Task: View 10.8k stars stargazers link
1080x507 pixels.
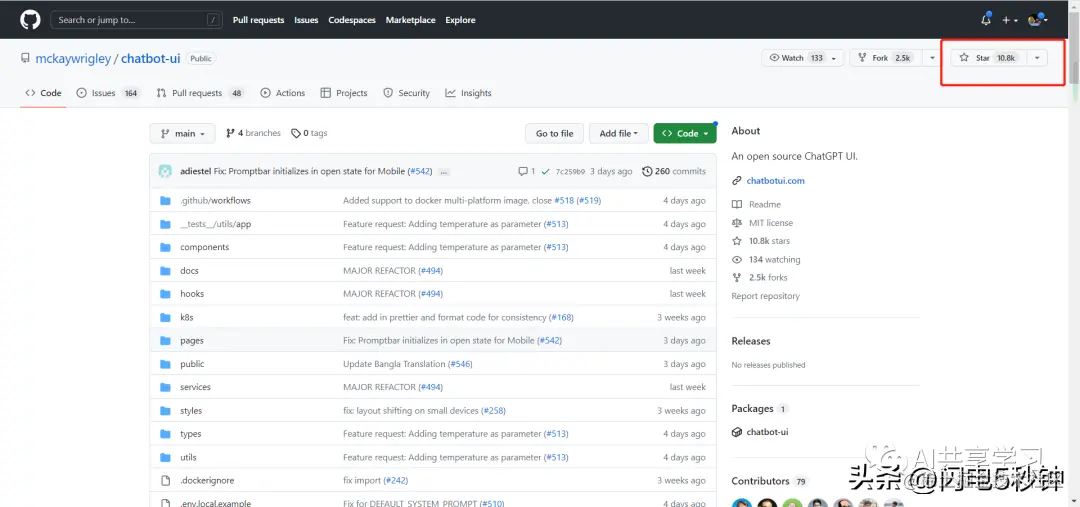Action: 761,241
